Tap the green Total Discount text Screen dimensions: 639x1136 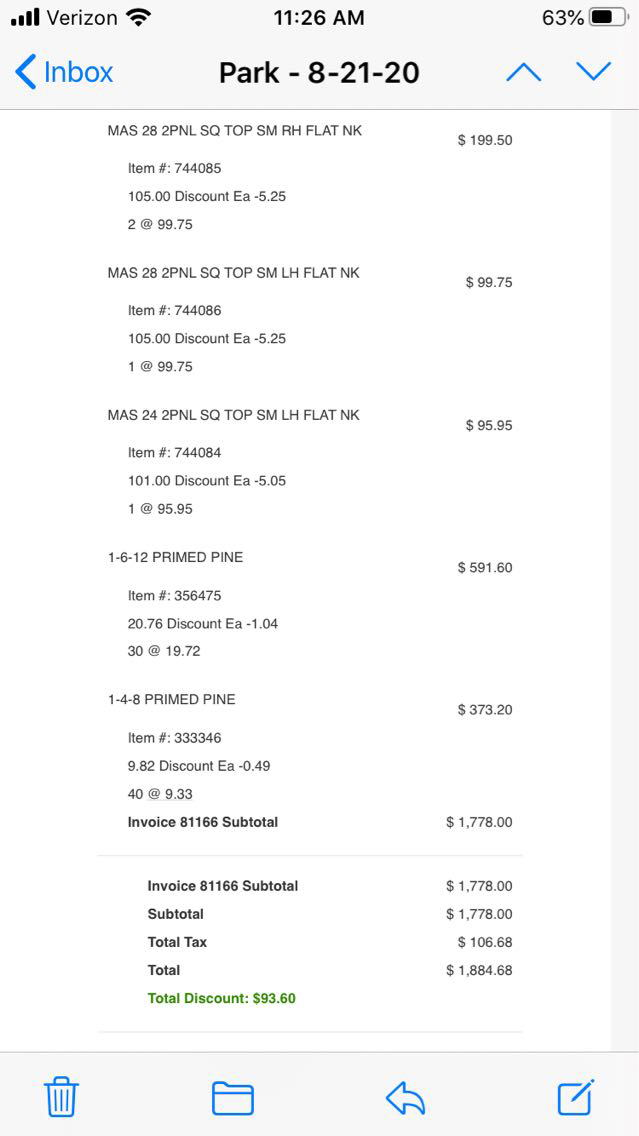click(222, 998)
